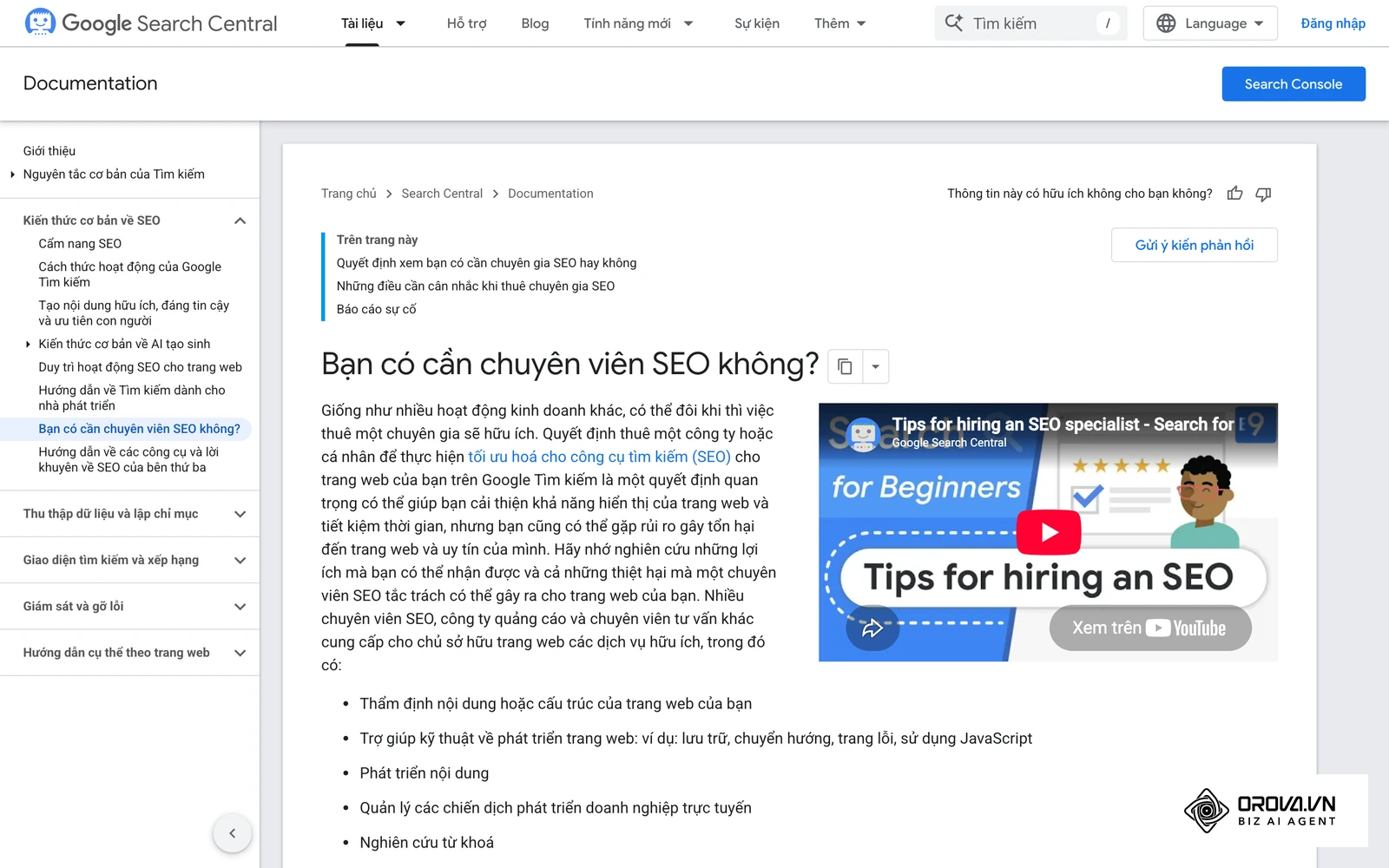
Task: Expand the Thêm menu
Action: [x=839, y=23]
